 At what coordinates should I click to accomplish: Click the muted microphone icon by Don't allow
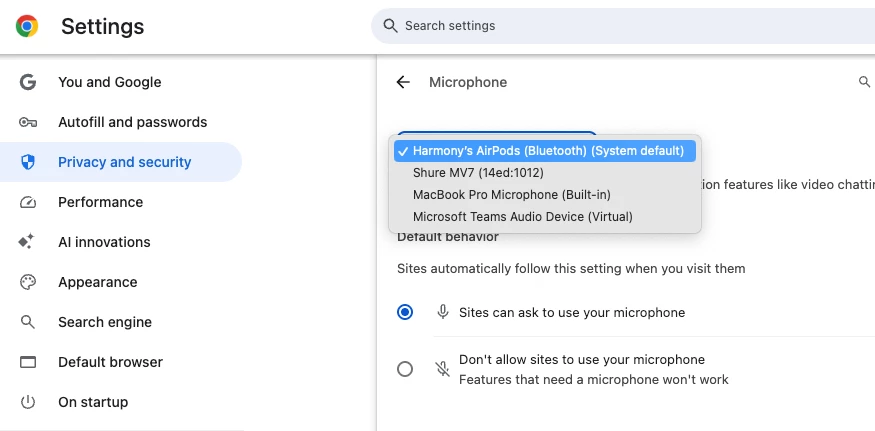coord(443,369)
